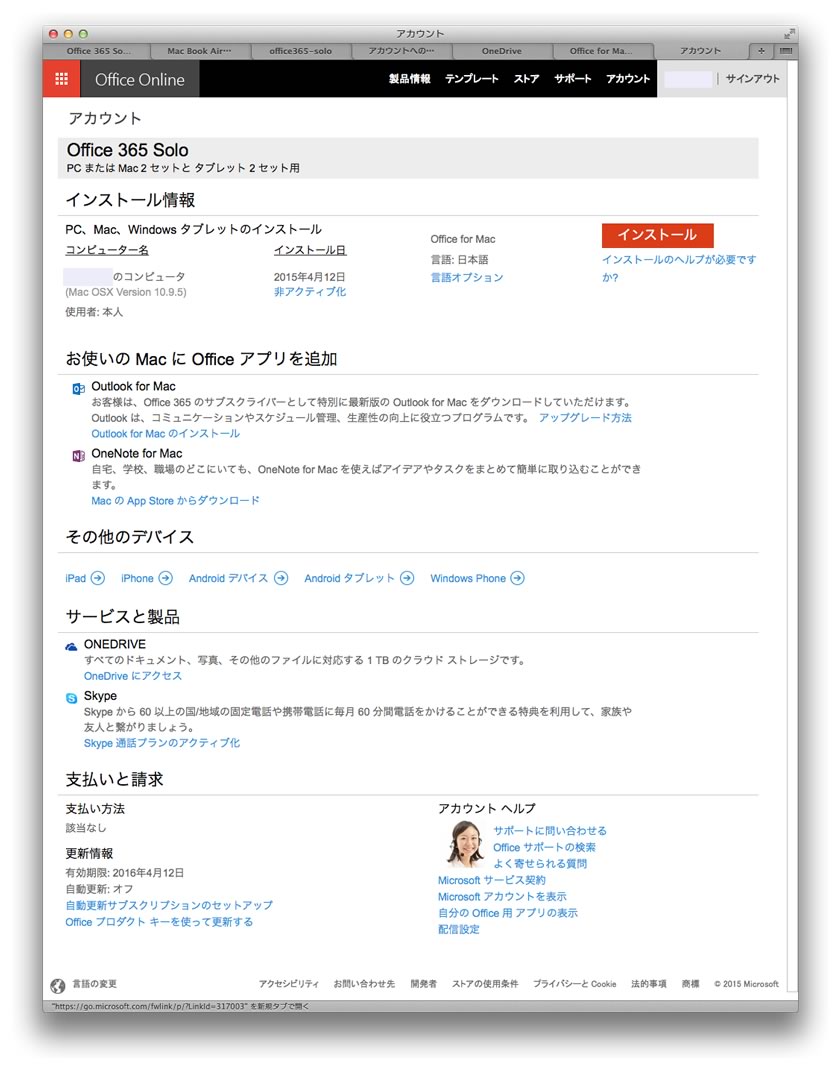Open the サポート menu

[x=573, y=79]
